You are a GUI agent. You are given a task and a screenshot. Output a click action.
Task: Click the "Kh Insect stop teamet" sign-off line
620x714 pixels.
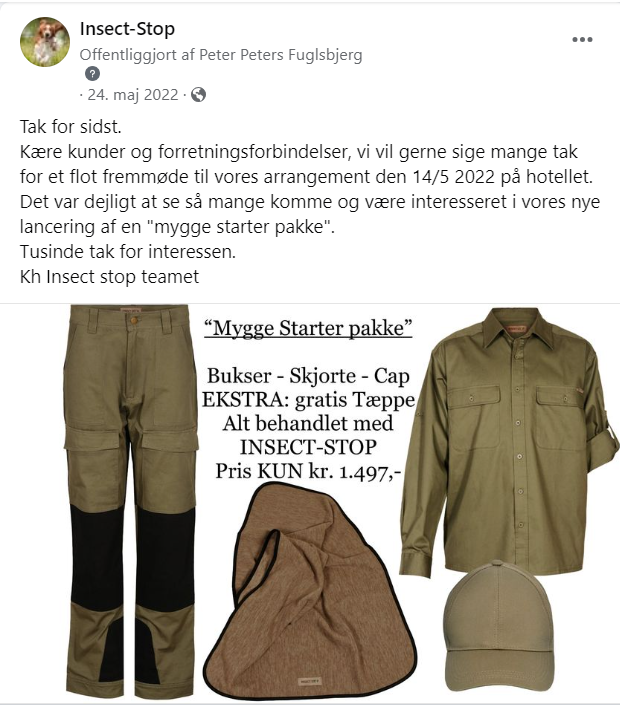coord(109,276)
